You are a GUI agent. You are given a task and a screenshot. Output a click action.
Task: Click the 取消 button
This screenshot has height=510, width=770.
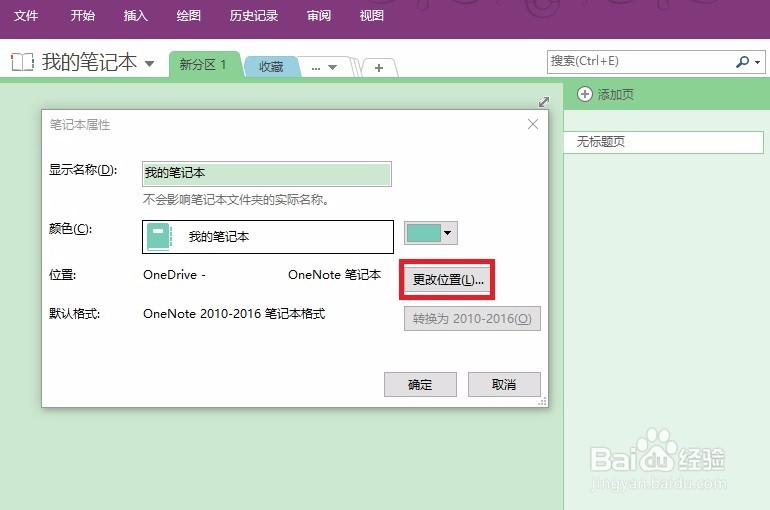click(504, 384)
